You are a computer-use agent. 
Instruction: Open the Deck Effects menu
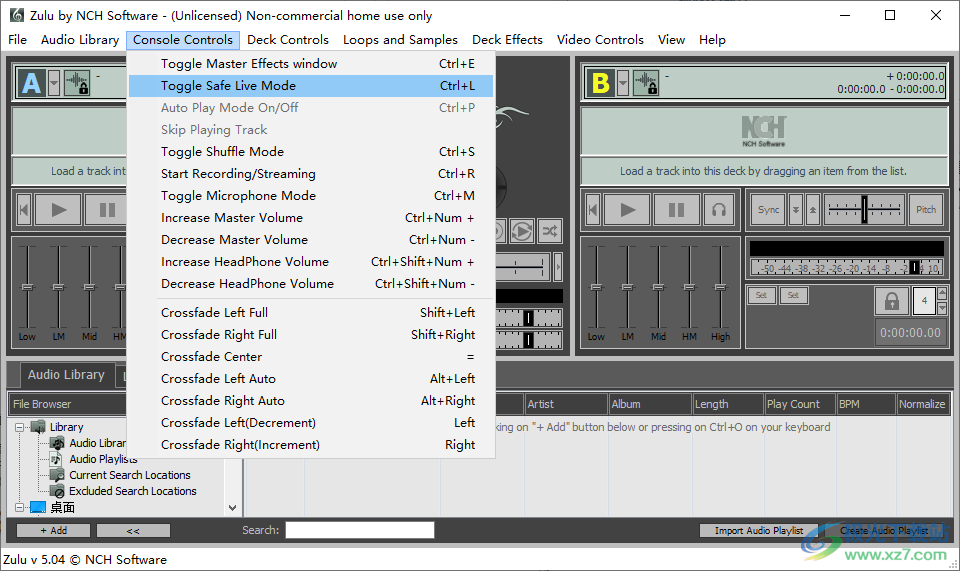[507, 40]
